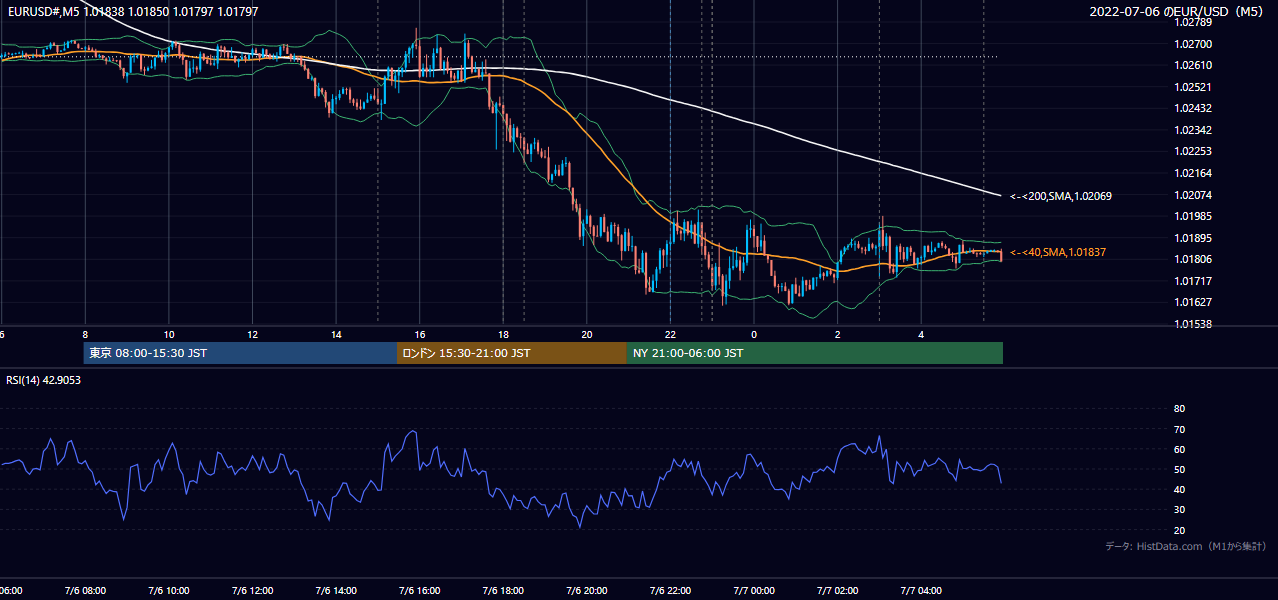
Task: Click price axis value 1.02253
Action: click(1193, 151)
